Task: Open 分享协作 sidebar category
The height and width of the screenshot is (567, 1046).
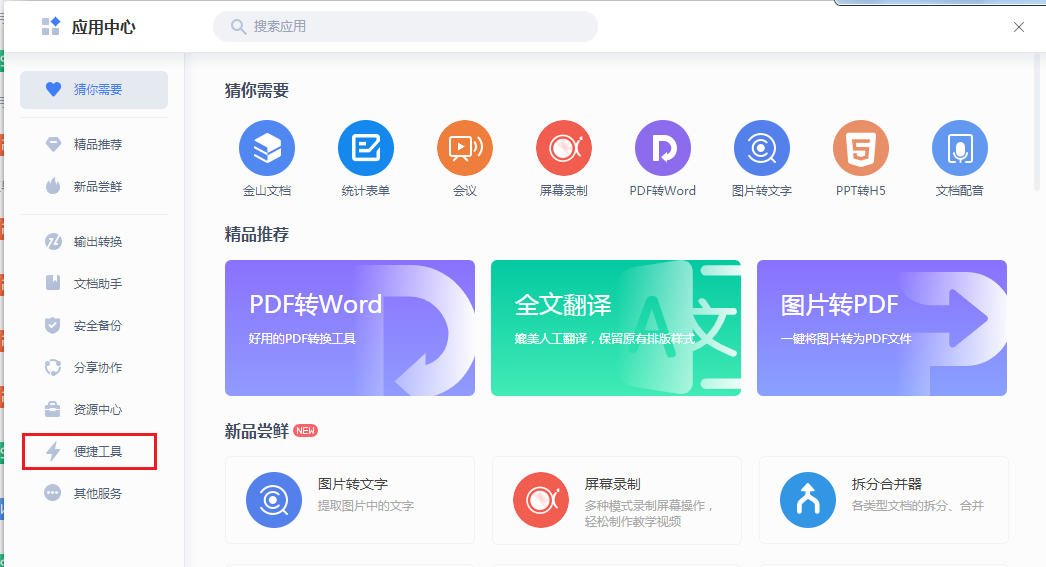Action: tap(94, 368)
